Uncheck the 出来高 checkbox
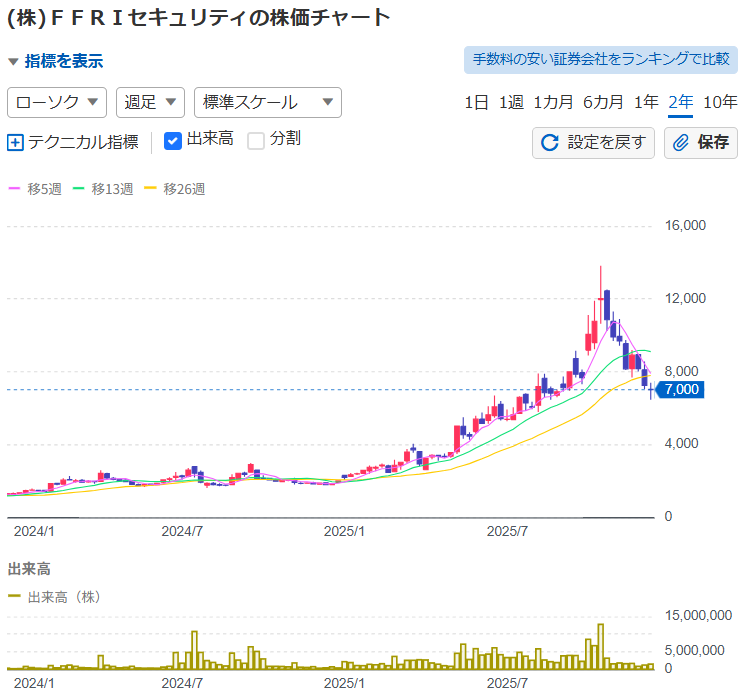The image size is (749, 693). click(172, 140)
